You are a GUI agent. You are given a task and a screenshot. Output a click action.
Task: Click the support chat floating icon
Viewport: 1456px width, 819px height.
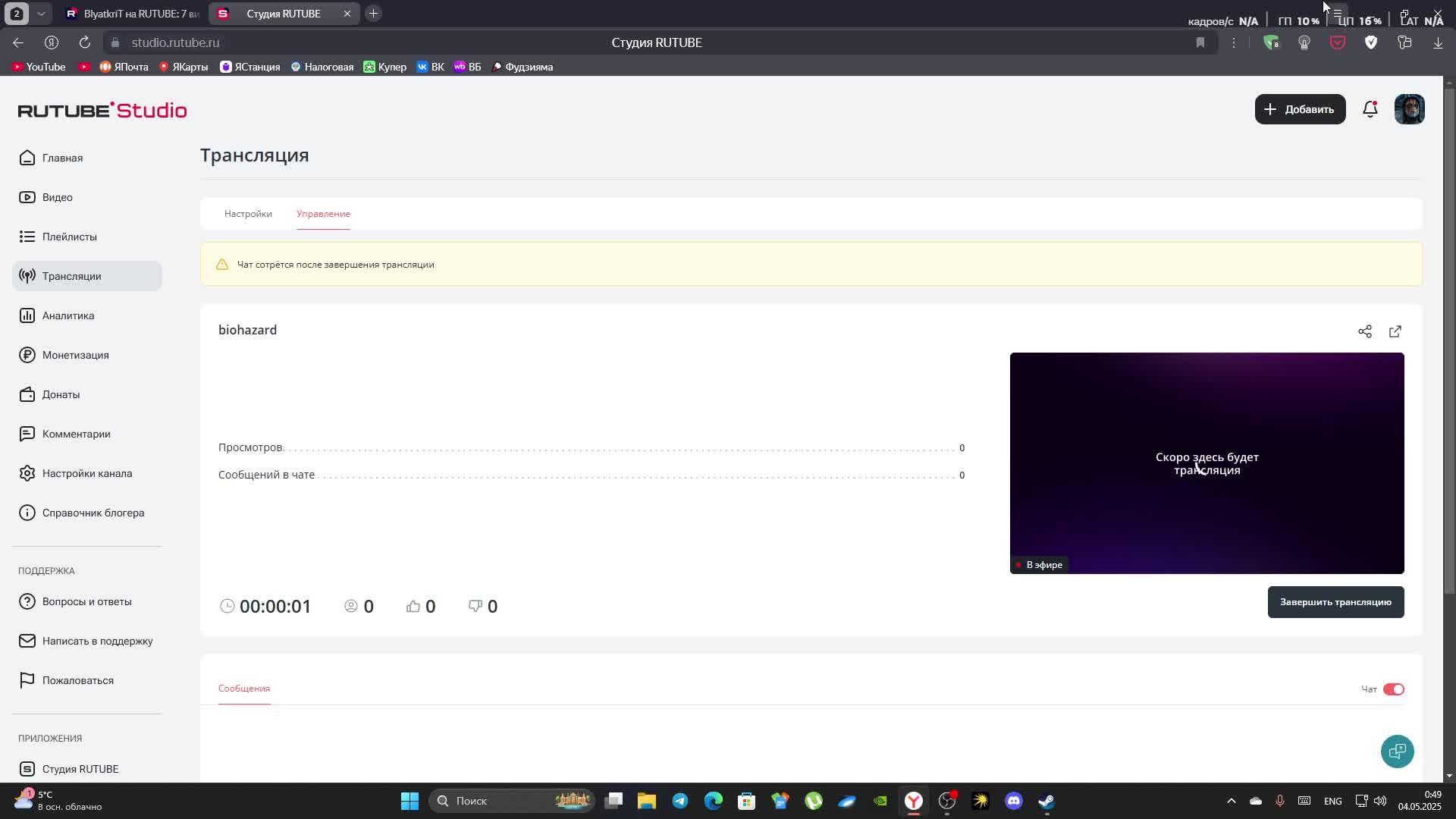coord(1397,752)
